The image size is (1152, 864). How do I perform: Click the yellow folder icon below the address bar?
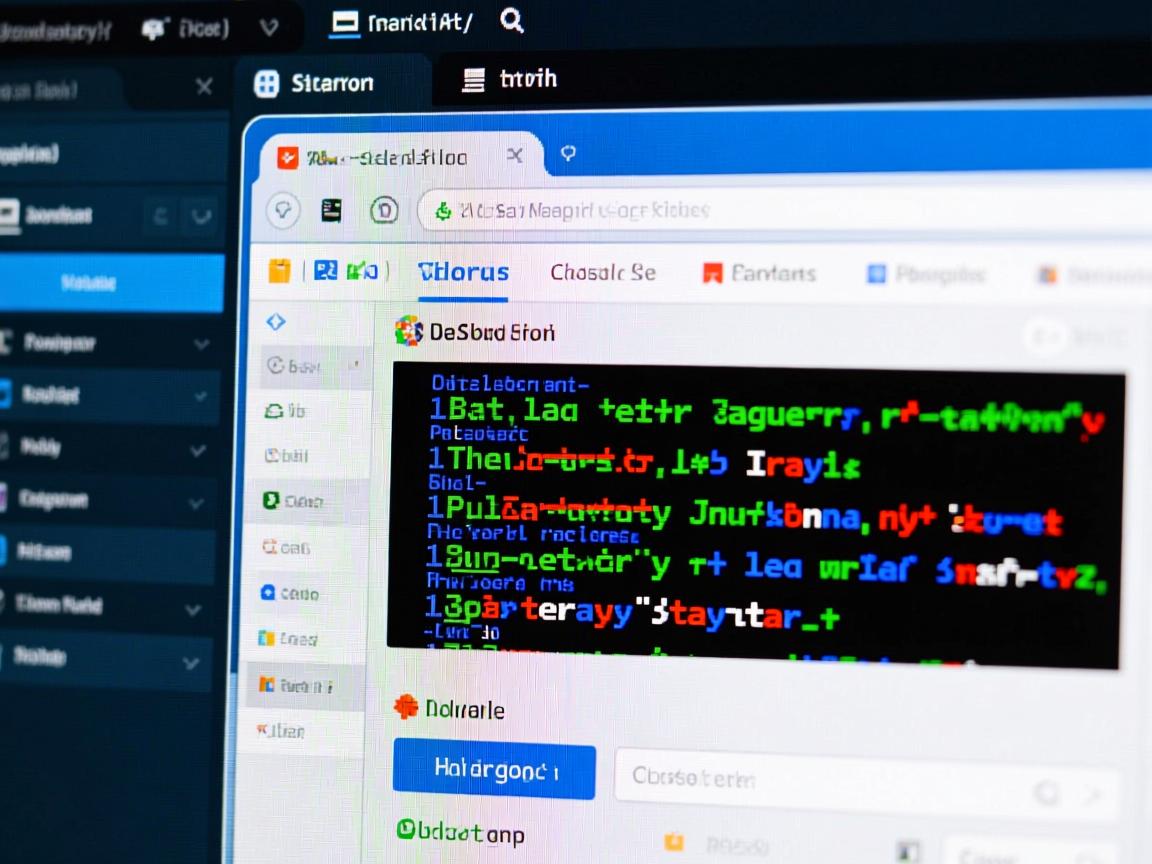click(x=280, y=270)
